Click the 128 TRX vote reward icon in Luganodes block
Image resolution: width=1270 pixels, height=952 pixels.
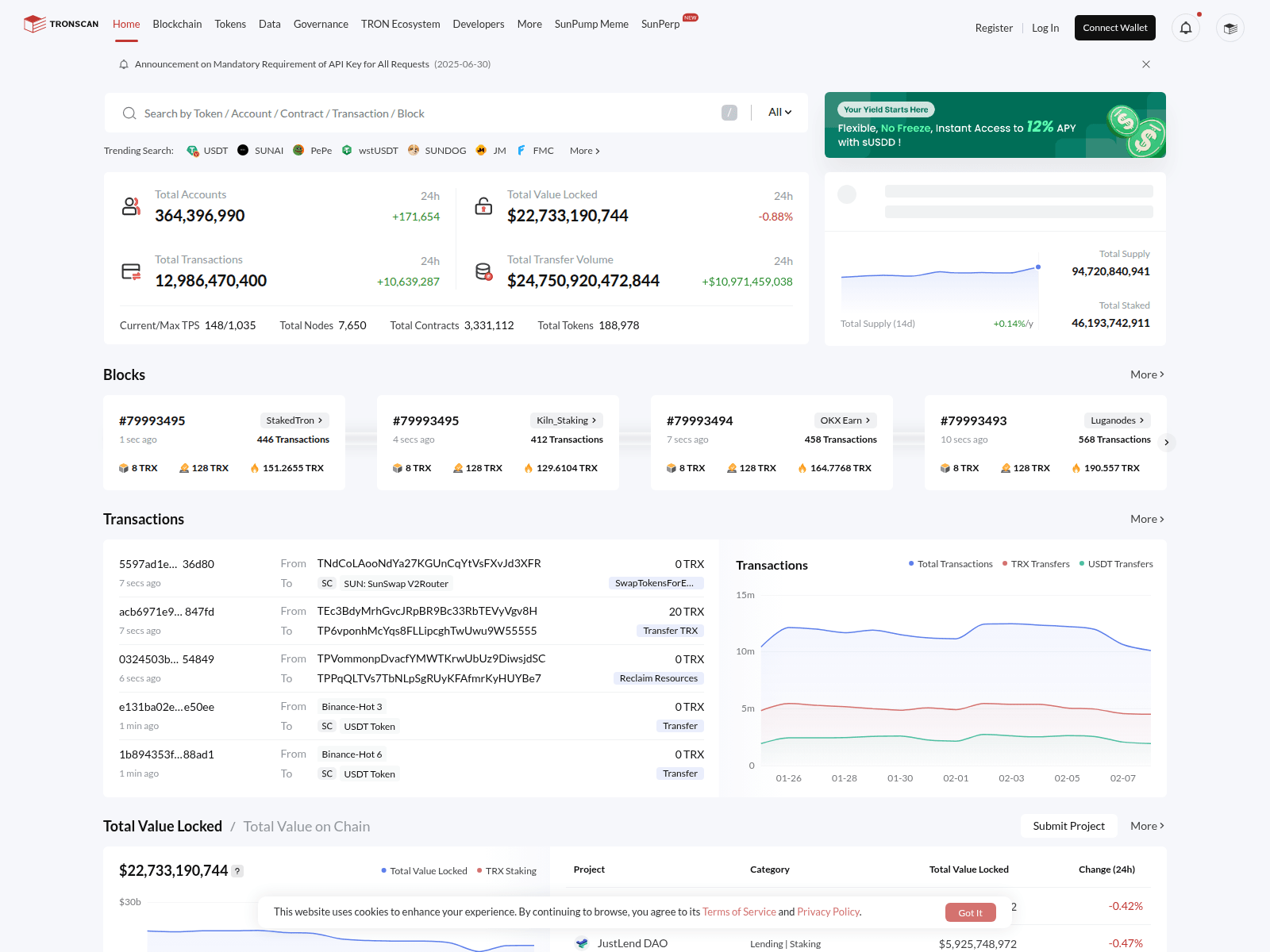(x=1006, y=468)
